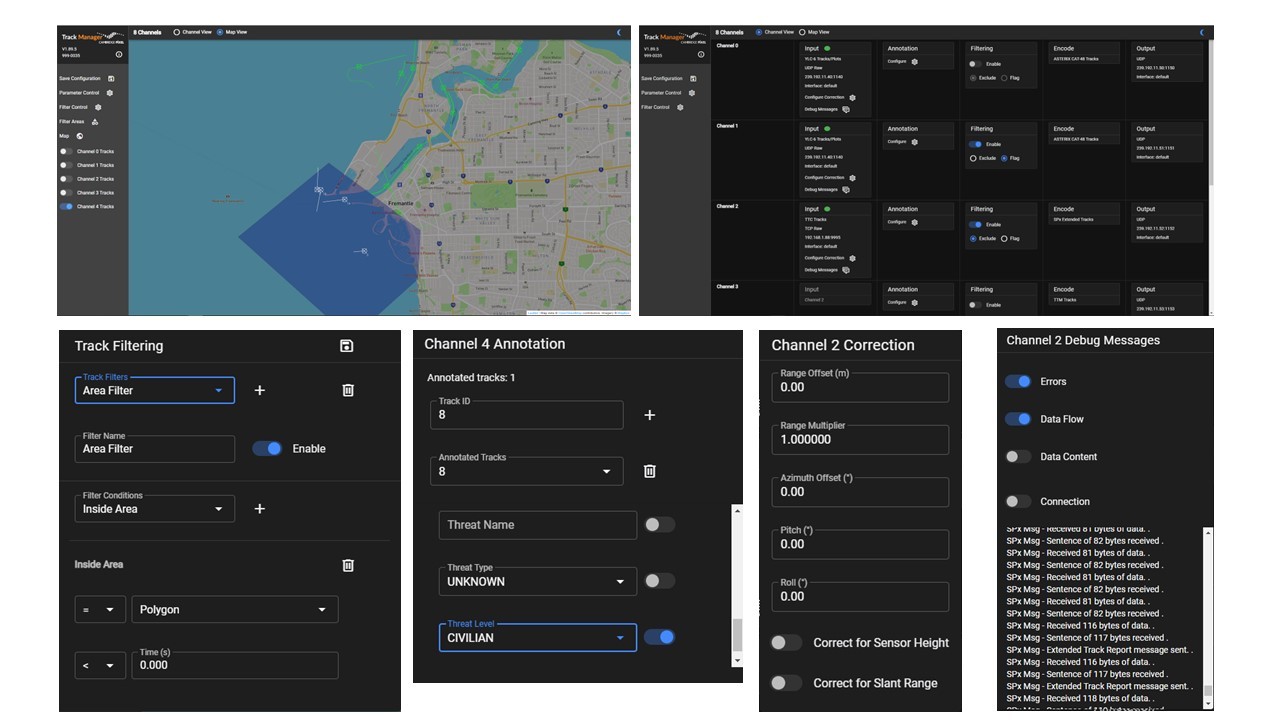This screenshot has height=720, width=1280.
Task: Open the Threat Level CIVILIAN dropdown
Action: 537,637
